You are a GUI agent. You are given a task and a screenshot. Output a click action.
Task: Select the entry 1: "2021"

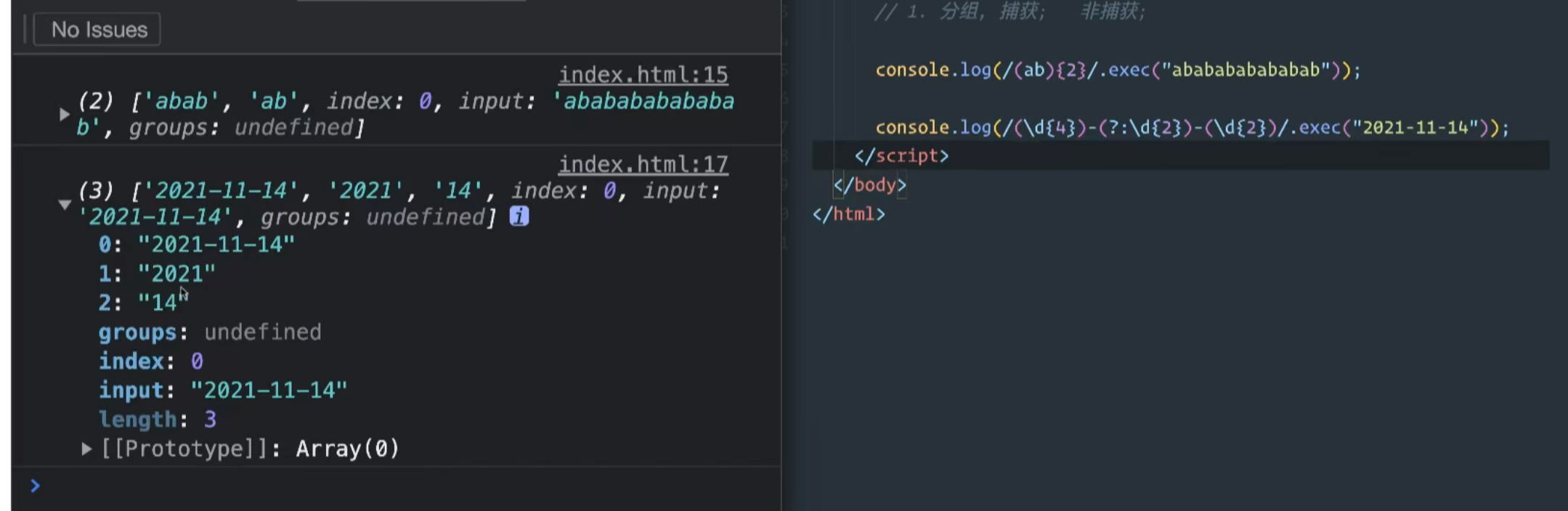[x=157, y=274]
